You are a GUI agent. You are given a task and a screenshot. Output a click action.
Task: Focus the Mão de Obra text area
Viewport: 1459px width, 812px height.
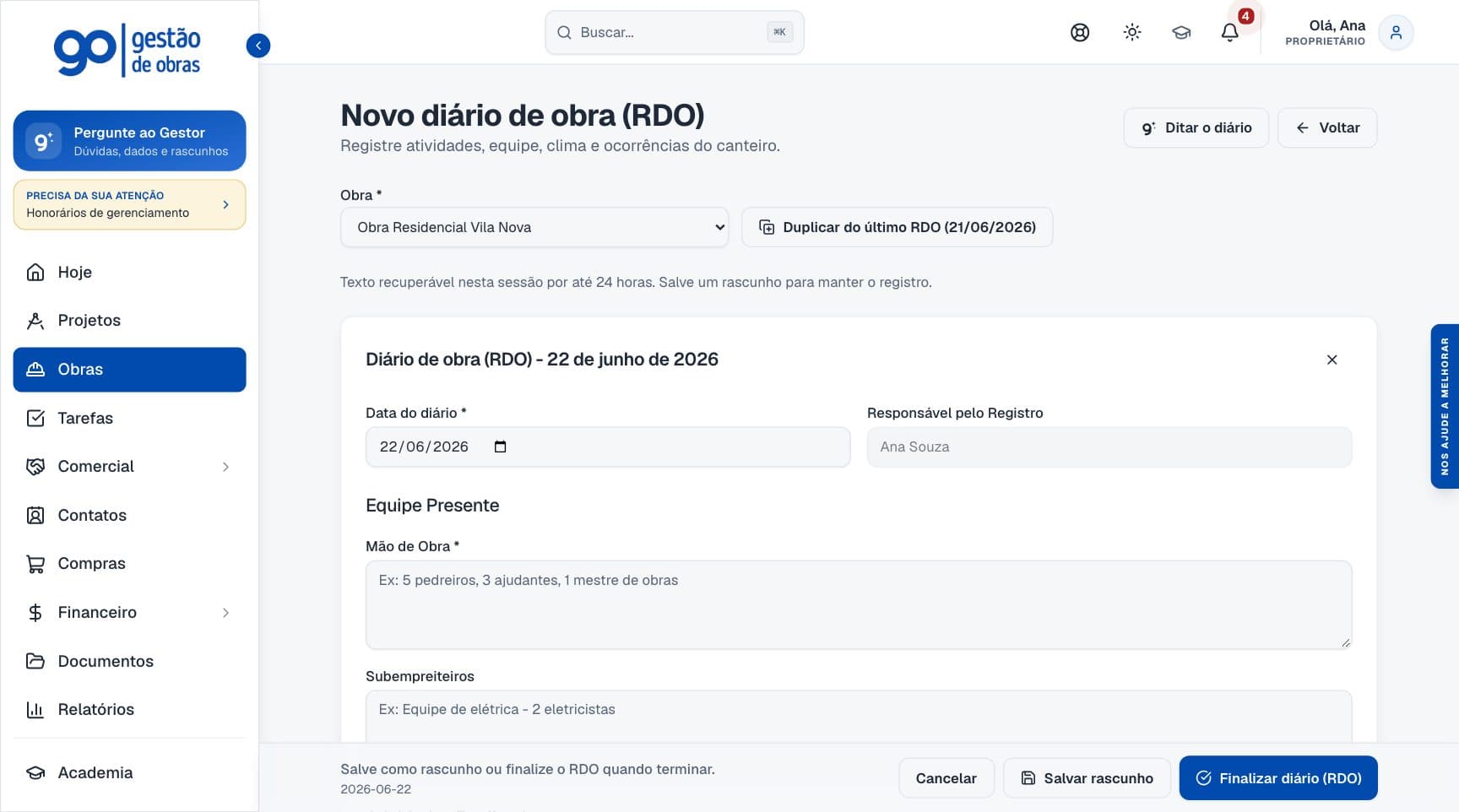pyautogui.click(x=858, y=605)
